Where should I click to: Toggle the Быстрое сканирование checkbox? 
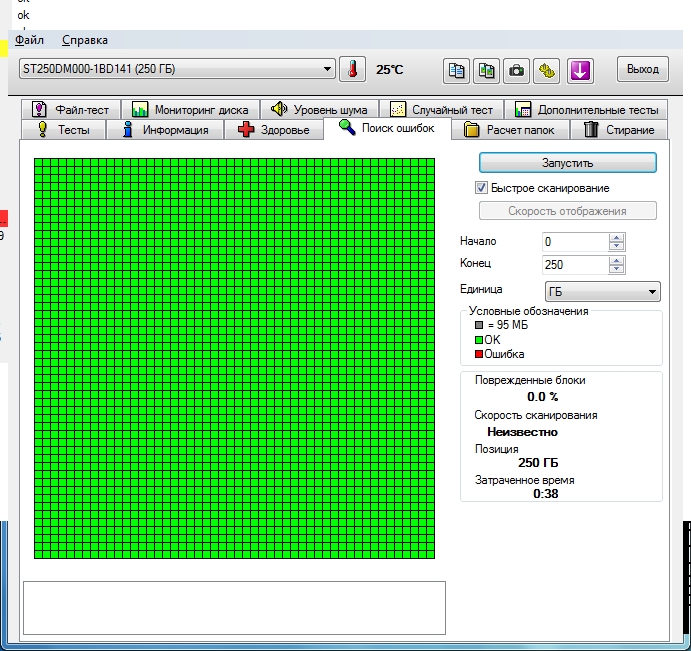click(x=481, y=188)
